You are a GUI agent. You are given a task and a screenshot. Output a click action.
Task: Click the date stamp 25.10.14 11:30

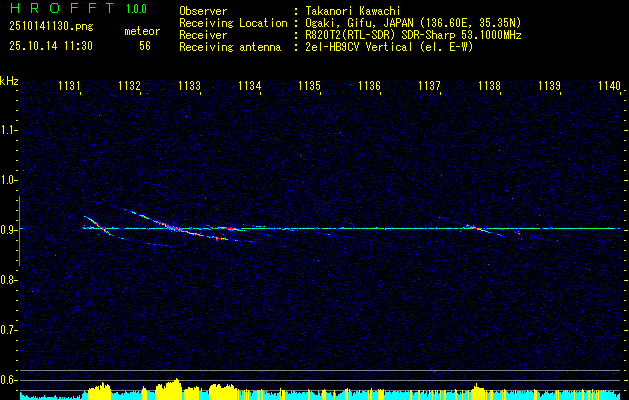51,46
